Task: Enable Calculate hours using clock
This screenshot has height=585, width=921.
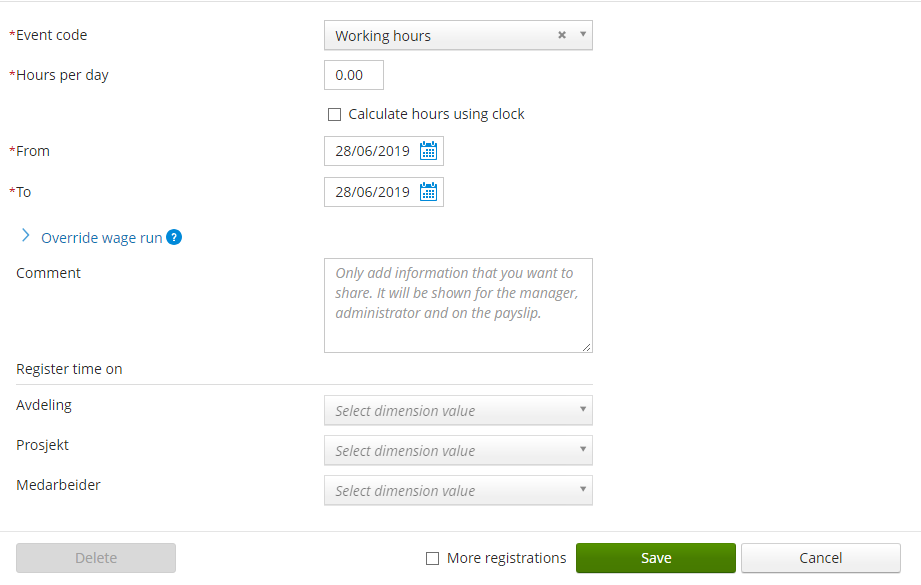Action: 335,115
